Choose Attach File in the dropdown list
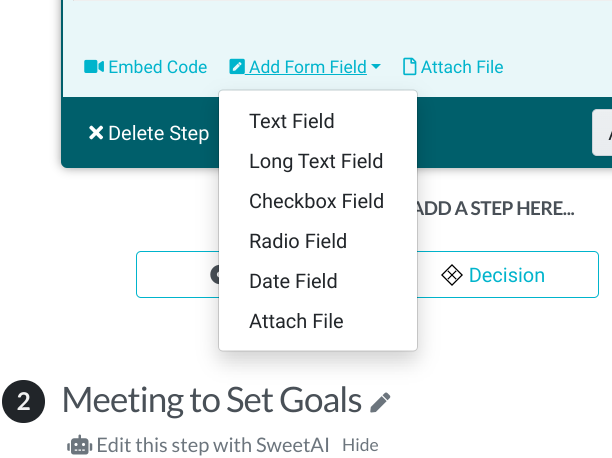 coord(296,321)
